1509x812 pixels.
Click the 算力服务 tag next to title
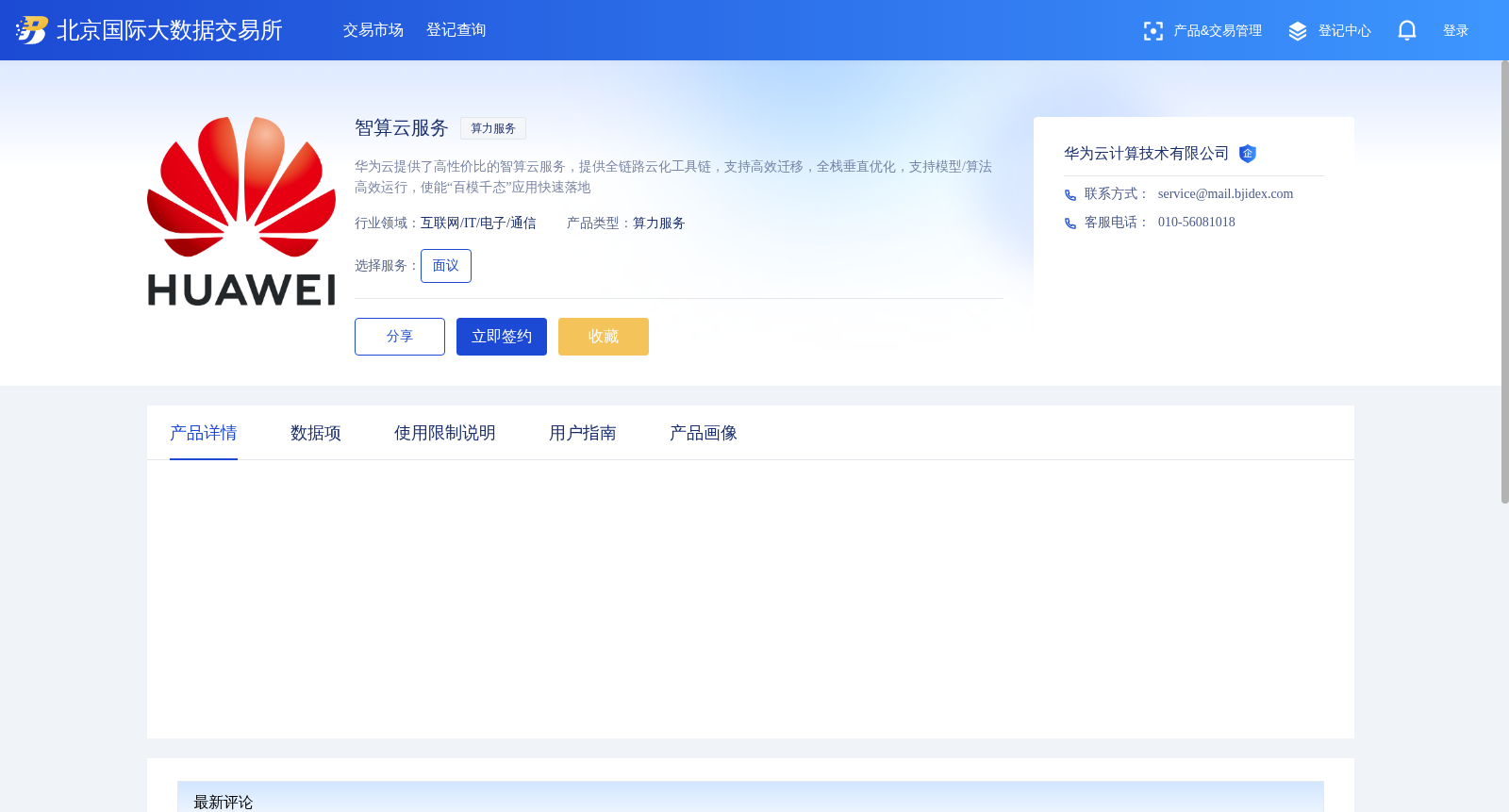point(493,128)
